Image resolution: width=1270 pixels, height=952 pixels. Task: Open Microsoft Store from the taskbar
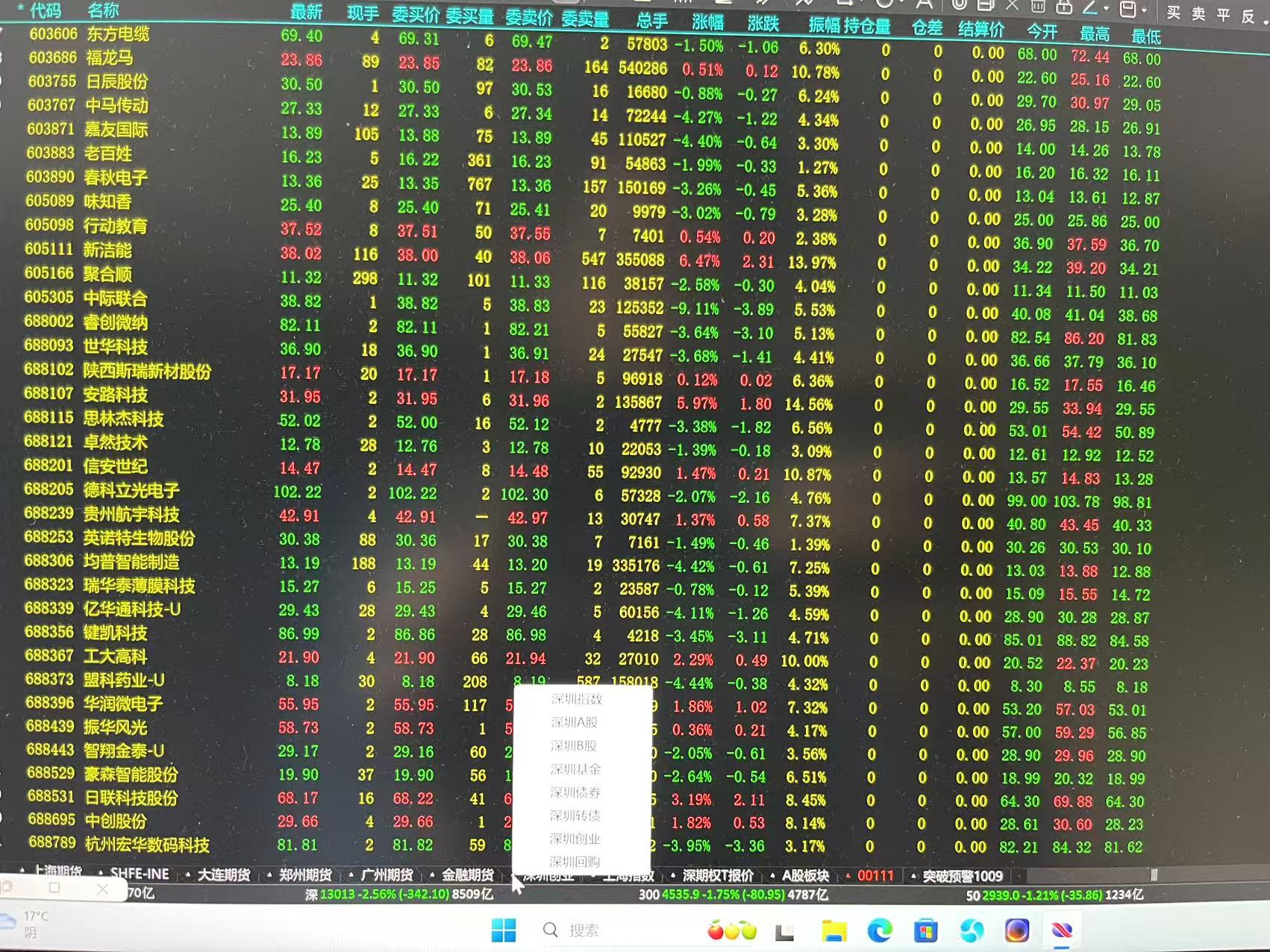pos(925,930)
